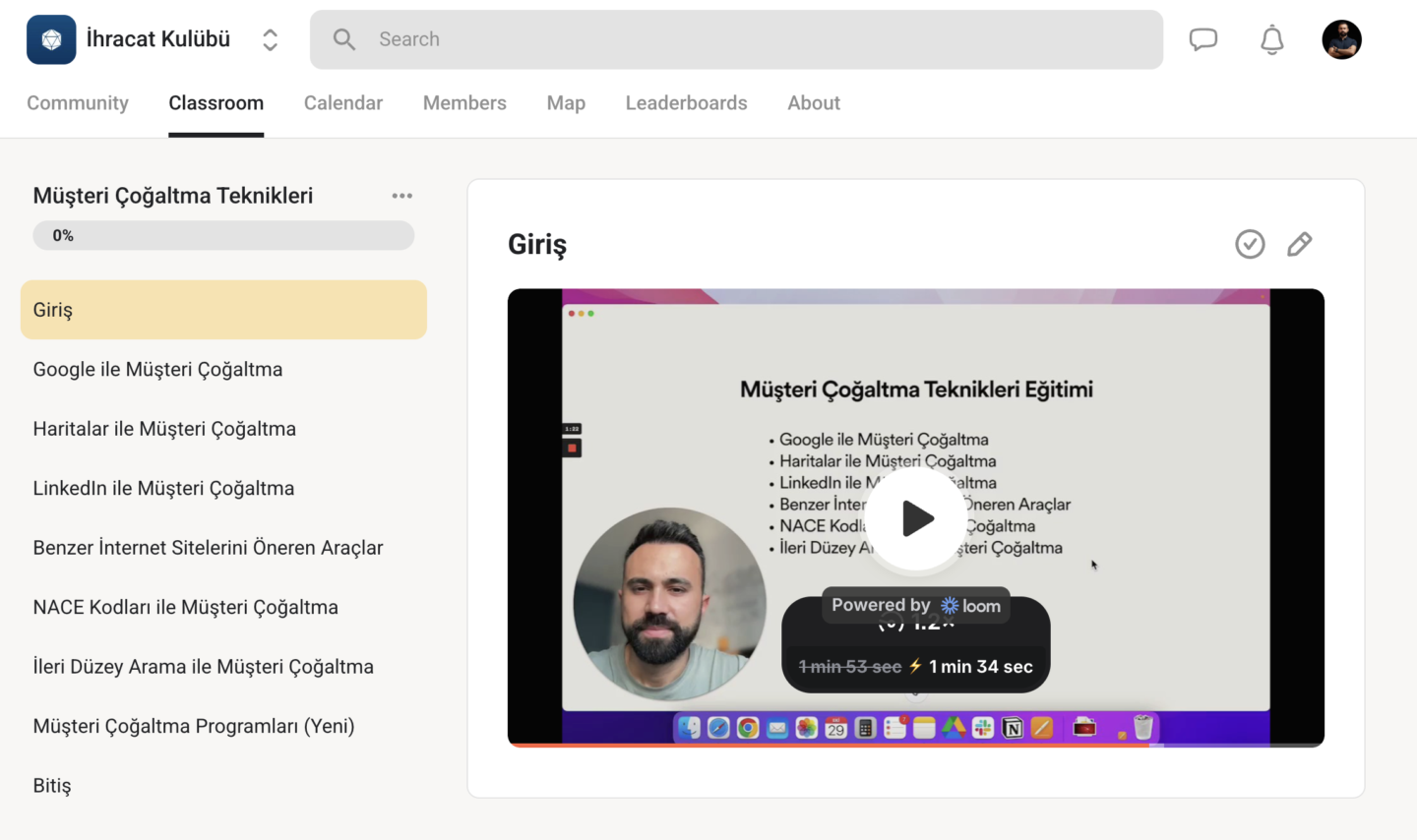
Task: Select LinkedIn ile Müşteri Çoğaltma lesson
Action: pyautogui.click(x=163, y=489)
